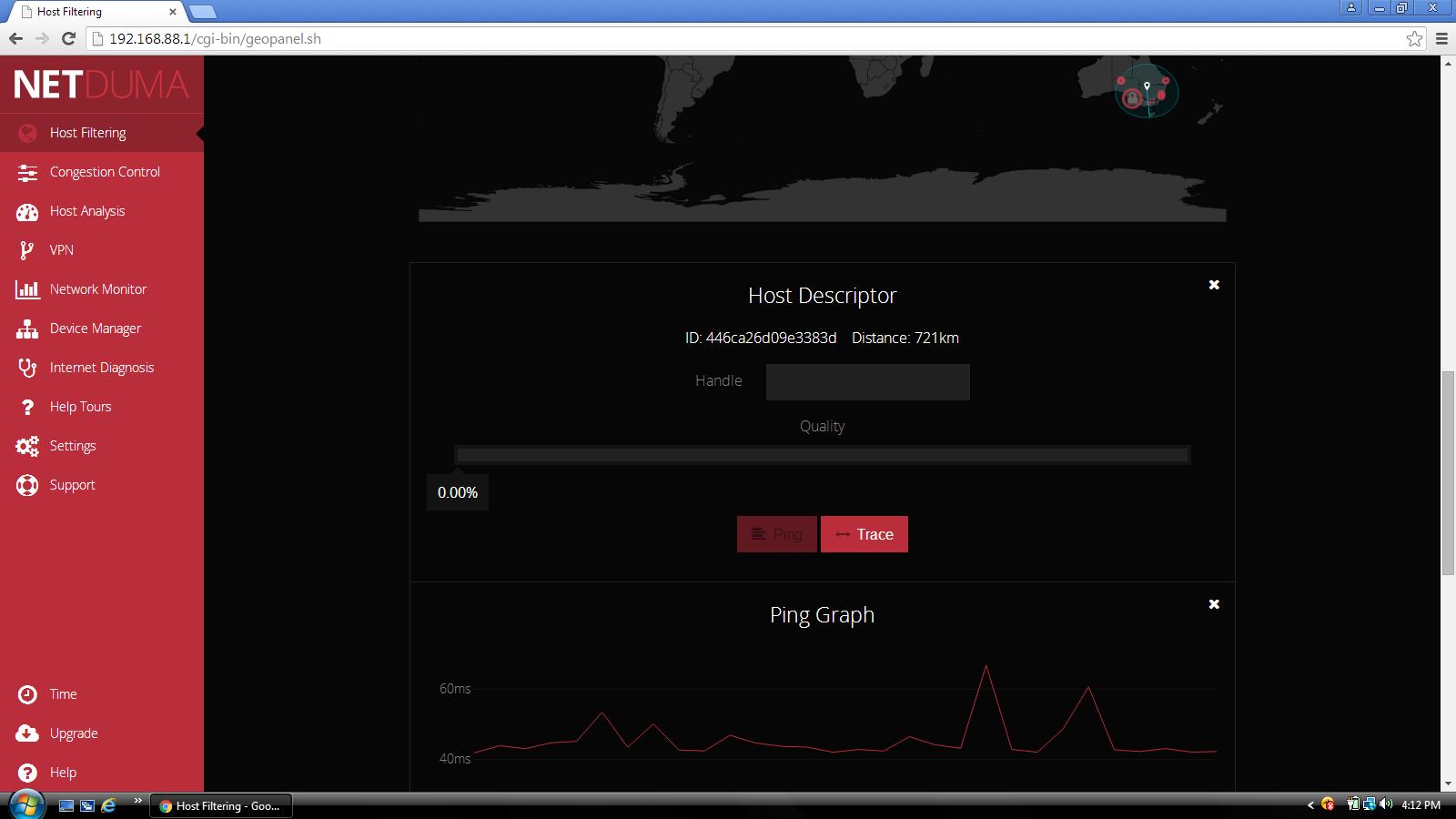
Task: Click the Congestion Control sliders icon
Action: 27,172
